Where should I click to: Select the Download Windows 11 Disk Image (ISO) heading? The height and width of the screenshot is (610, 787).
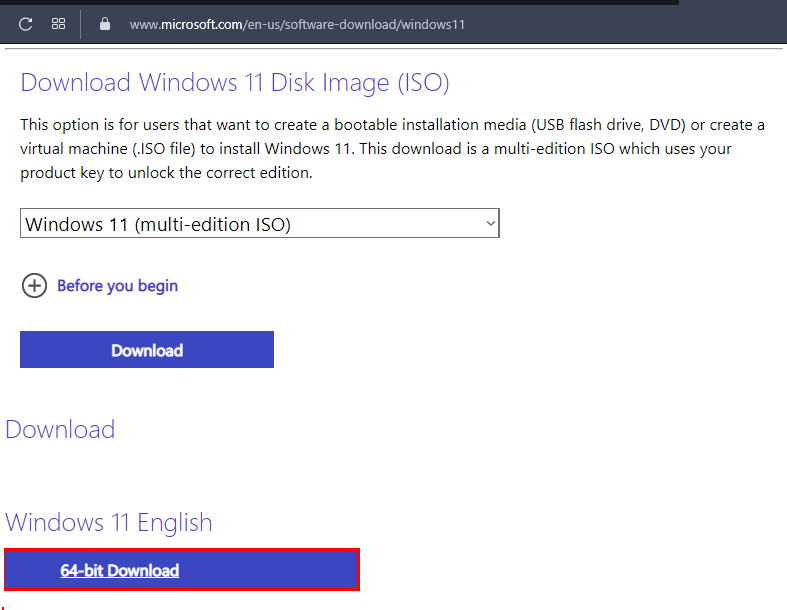(x=234, y=82)
